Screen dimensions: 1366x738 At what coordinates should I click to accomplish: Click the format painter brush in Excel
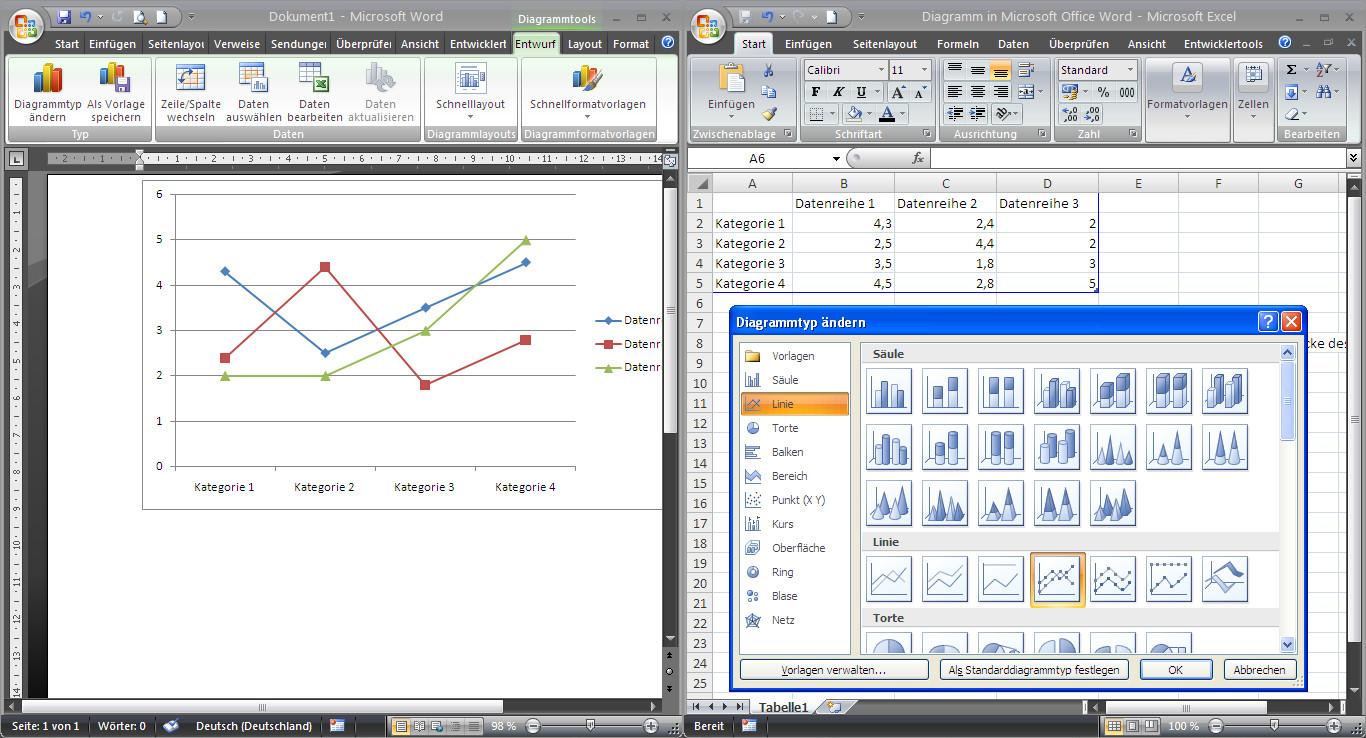(x=769, y=115)
